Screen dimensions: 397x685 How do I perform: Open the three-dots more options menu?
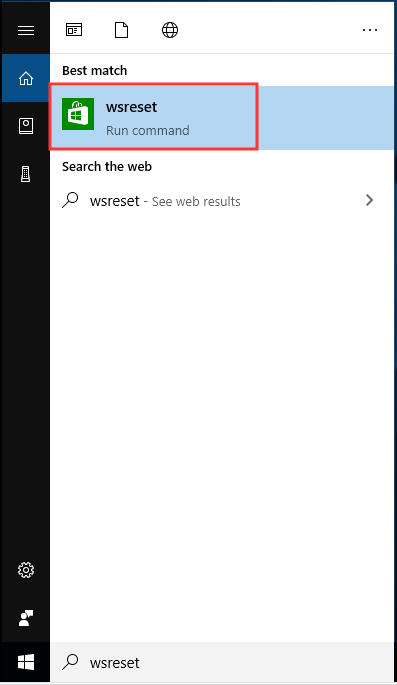point(370,30)
